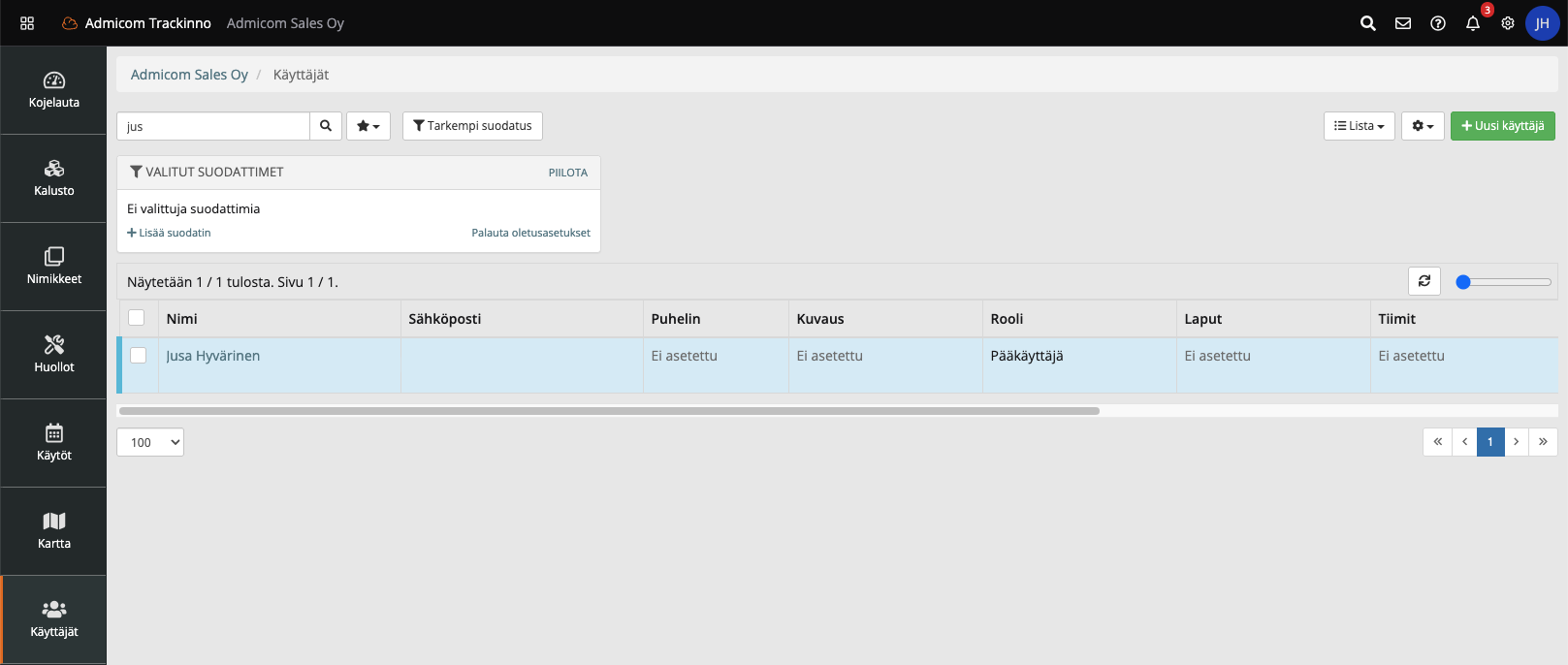Click PIILOTA to hide filters
This screenshot has height=665, width=1568.
(568, 173)
